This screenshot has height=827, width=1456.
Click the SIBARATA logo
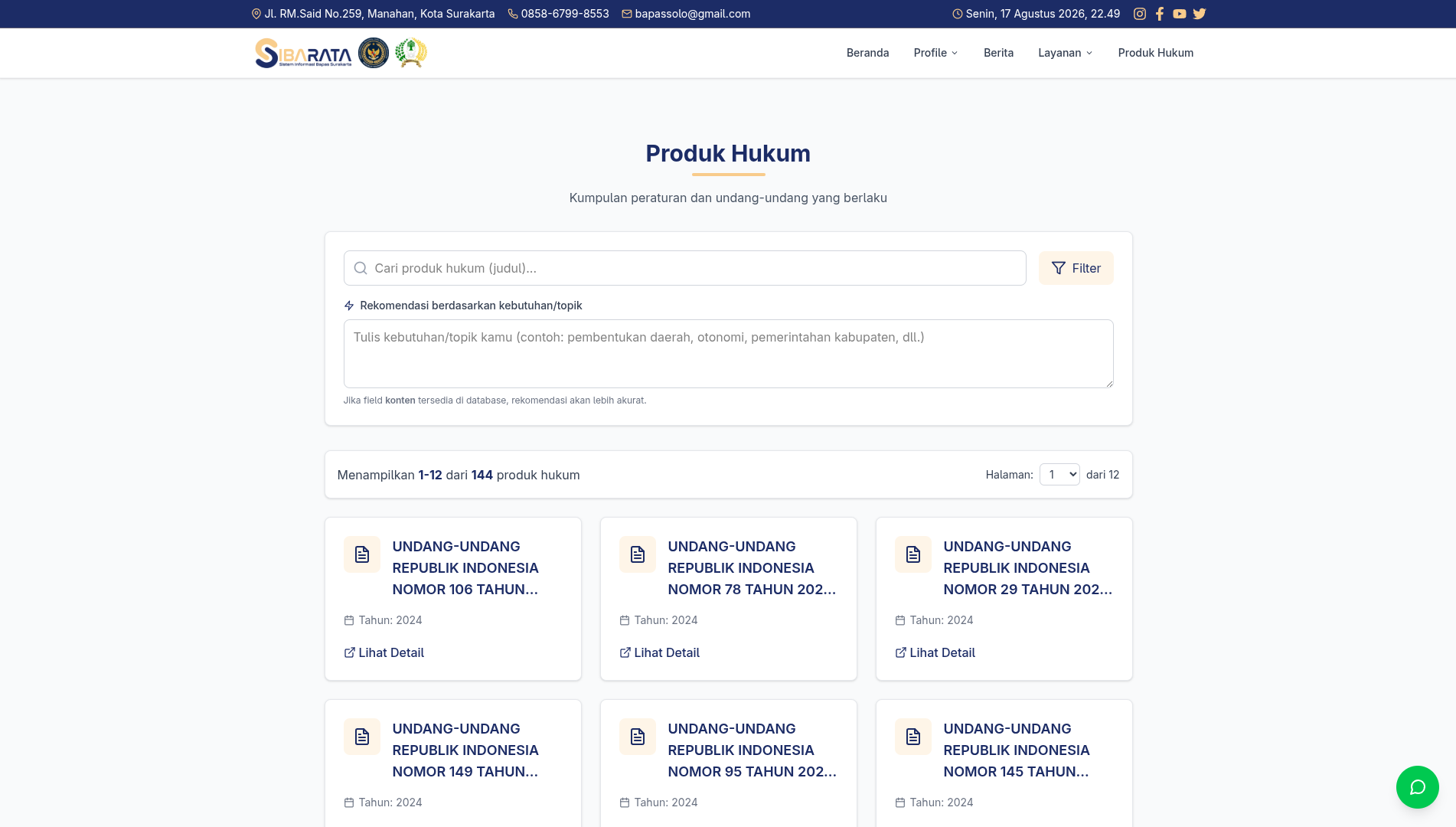[303, 53]
